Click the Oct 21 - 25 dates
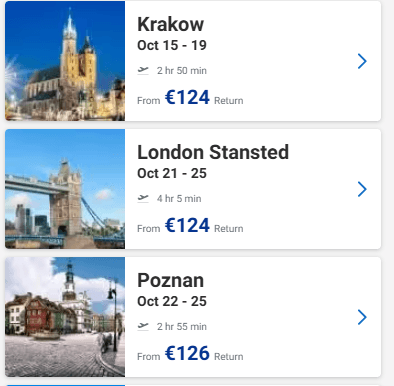The width and height of the screenshot is (394, 386). point(172,173)
